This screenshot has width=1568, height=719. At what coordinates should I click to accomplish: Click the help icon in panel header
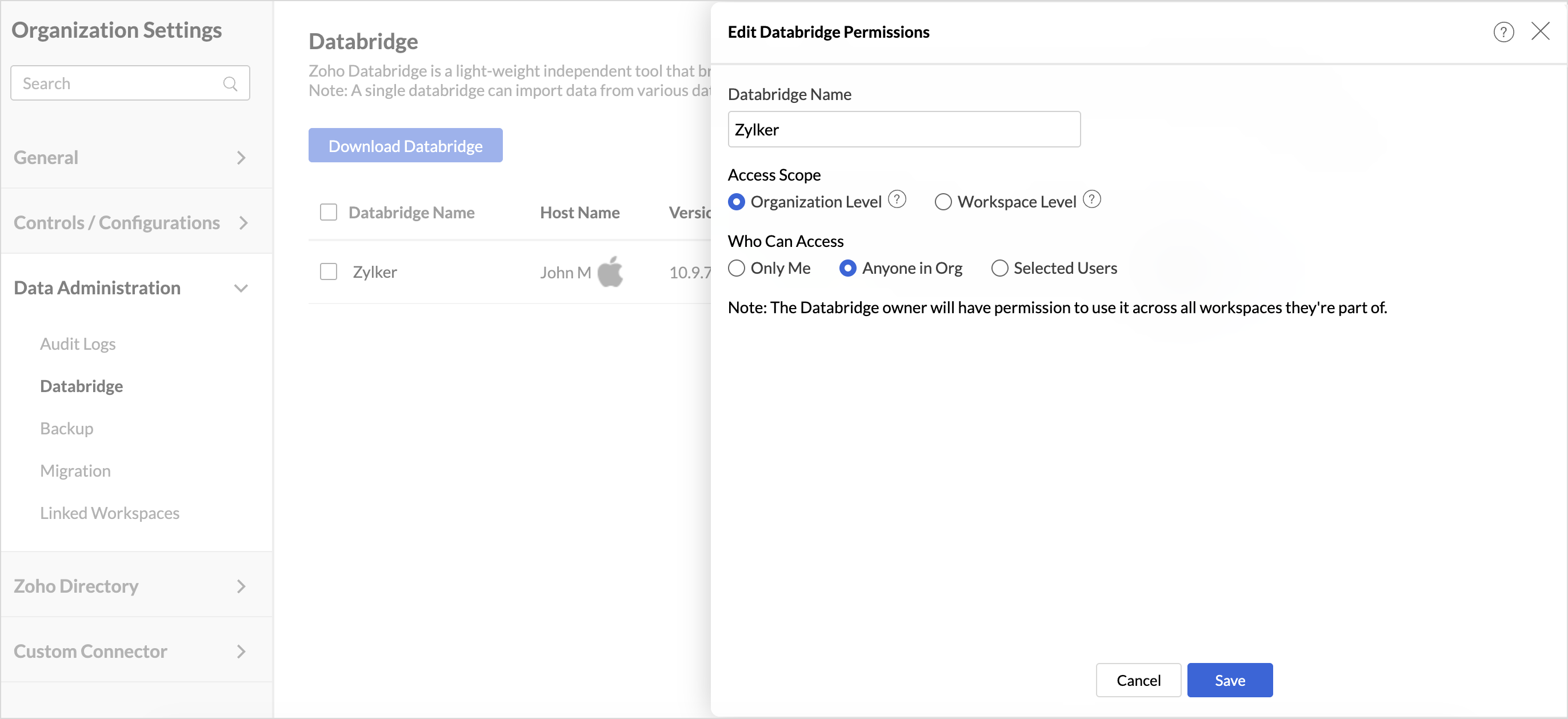[1503, 31]
